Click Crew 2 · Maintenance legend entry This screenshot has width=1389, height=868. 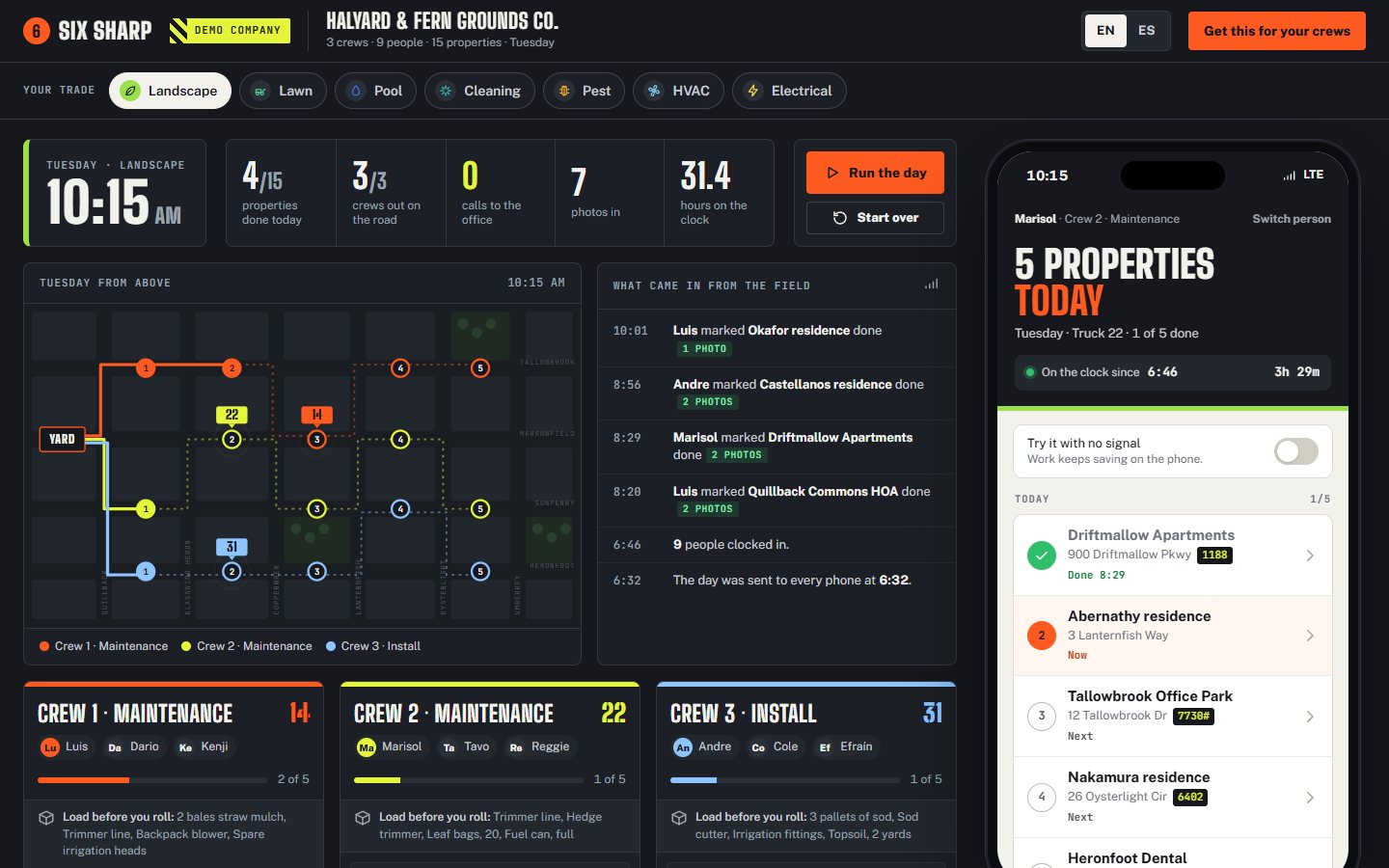(246, 646)
